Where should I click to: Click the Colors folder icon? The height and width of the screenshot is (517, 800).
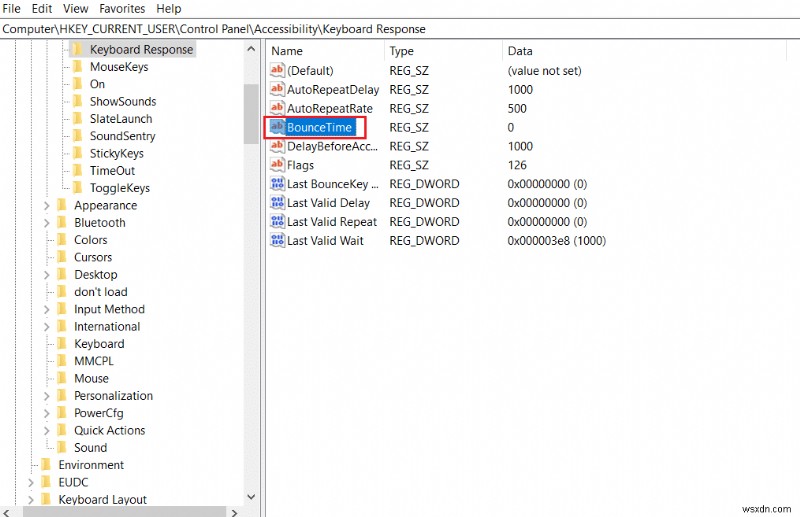tap(61, 240)
